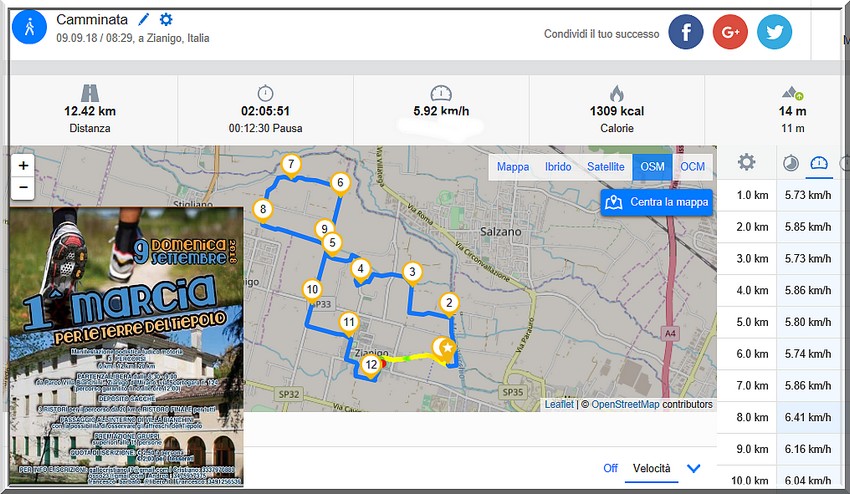The height and width of the screenshot is (494, 850).
Task: Select the Ibrido map layer
Action: click(558, 167)
